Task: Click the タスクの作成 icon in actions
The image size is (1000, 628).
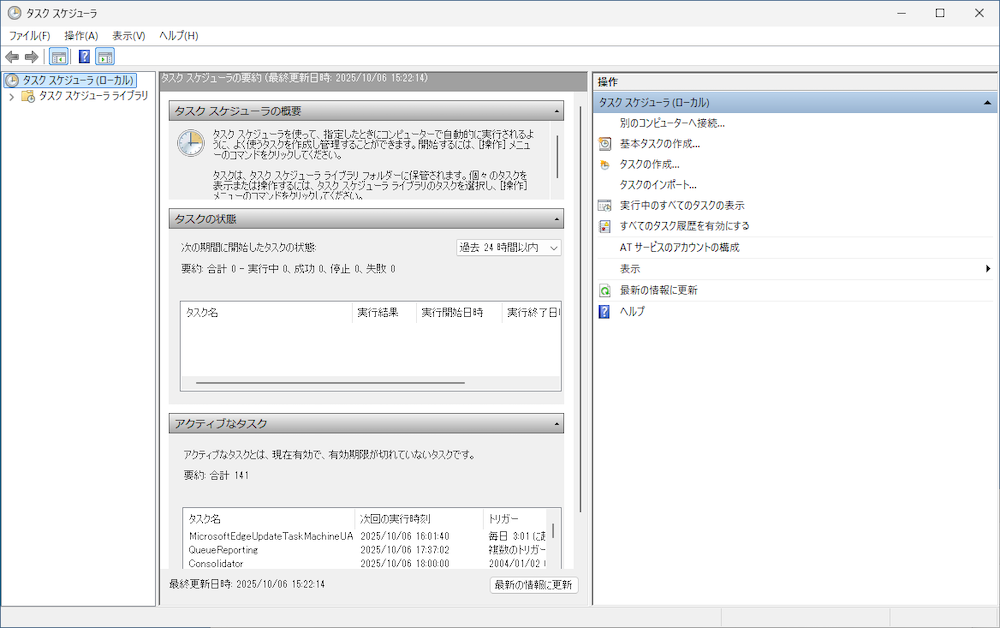Action: 604,164
